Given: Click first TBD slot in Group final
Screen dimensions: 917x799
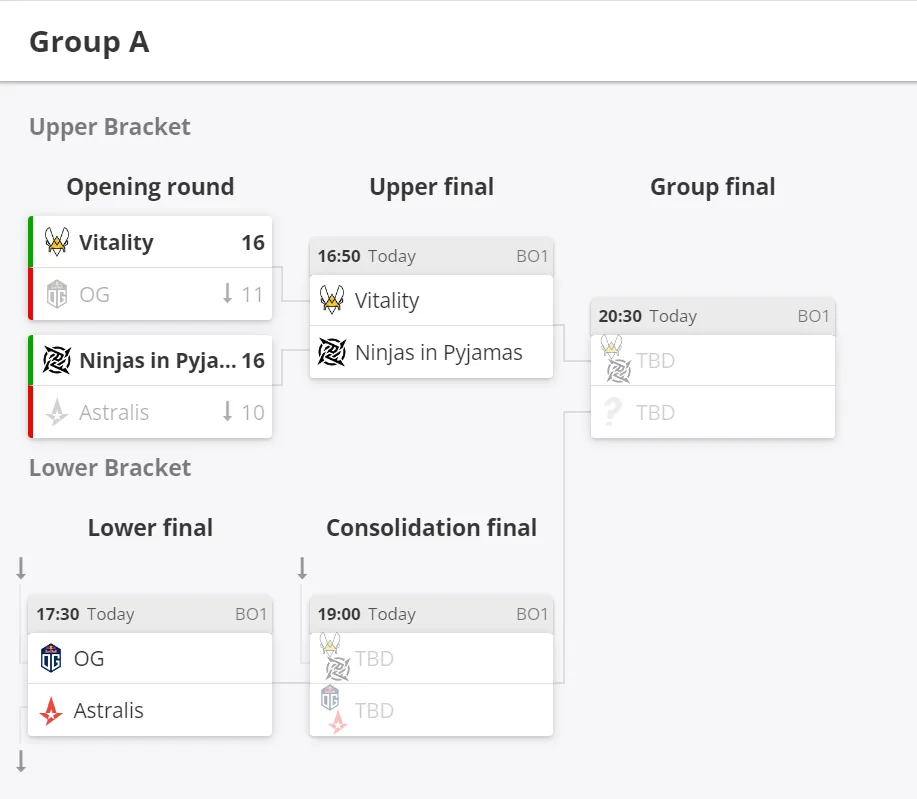Looking at the screenshot, I should tap(713, 360).
